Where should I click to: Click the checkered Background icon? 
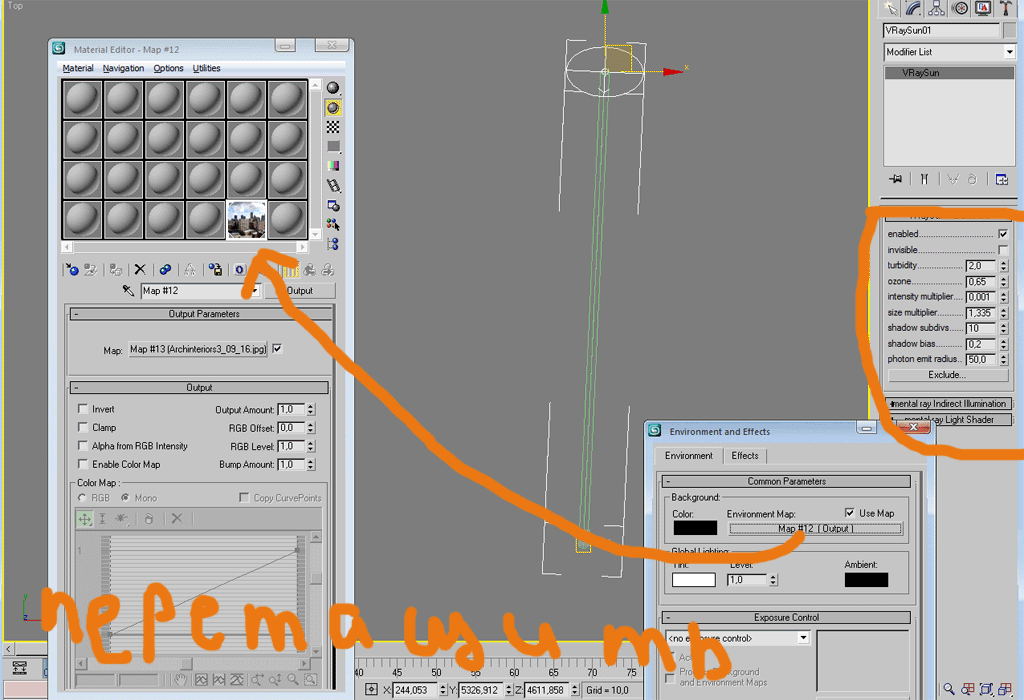333,127
